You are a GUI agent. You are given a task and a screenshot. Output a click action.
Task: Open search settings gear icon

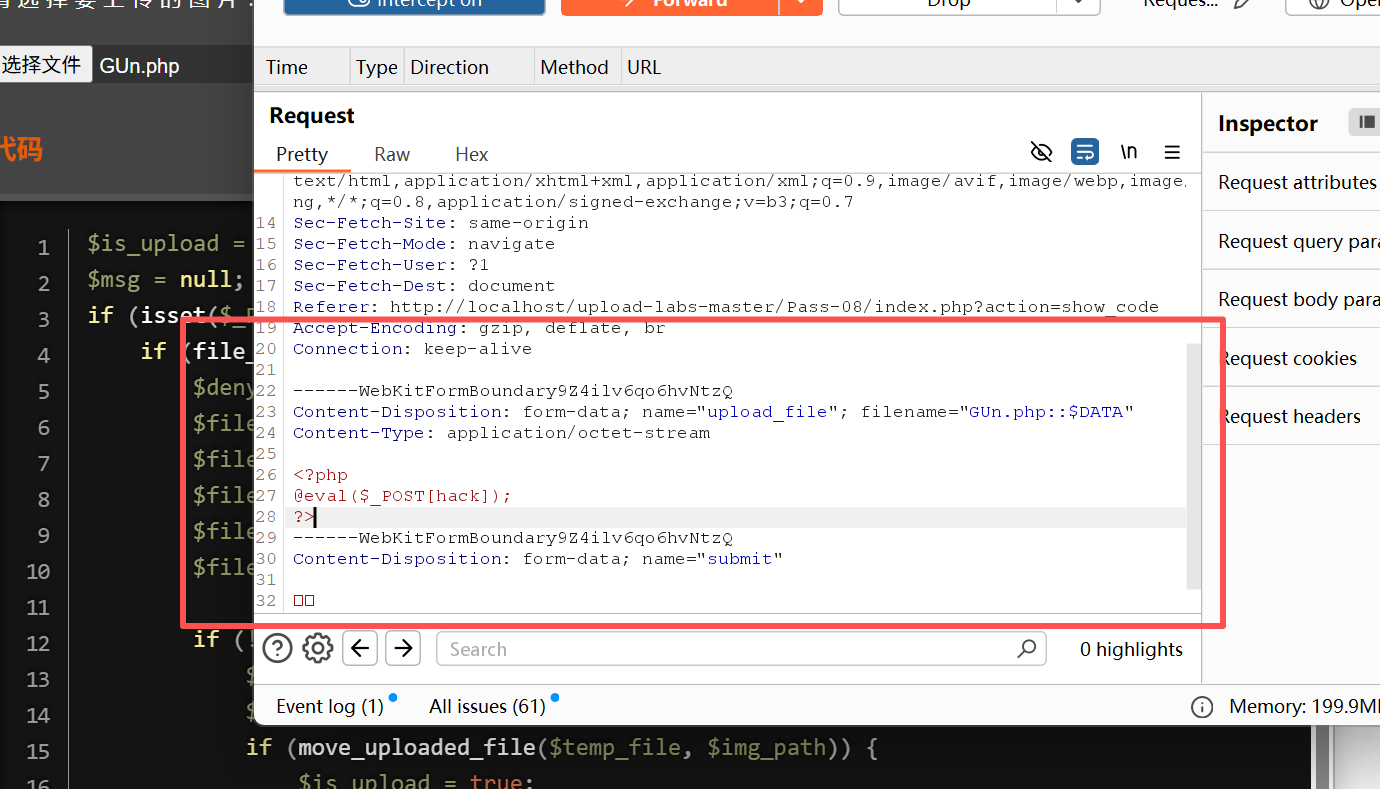[317, 648]
